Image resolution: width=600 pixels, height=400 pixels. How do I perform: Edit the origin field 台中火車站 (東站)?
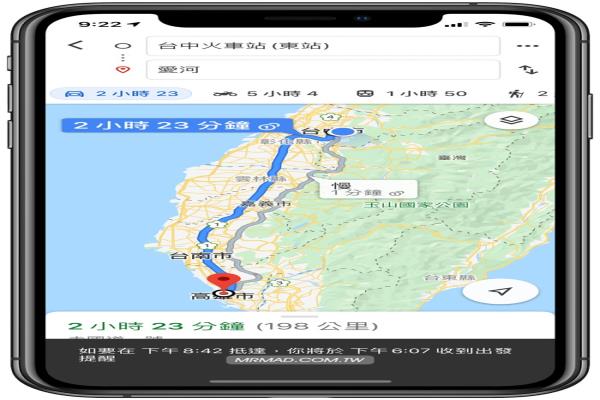323,46
